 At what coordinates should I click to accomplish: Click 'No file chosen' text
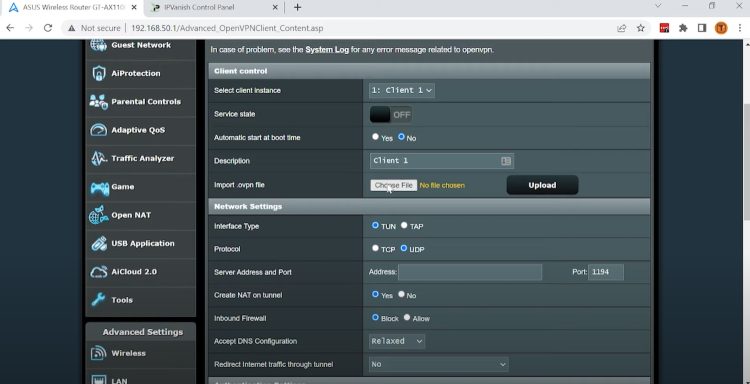pos(442,185)
